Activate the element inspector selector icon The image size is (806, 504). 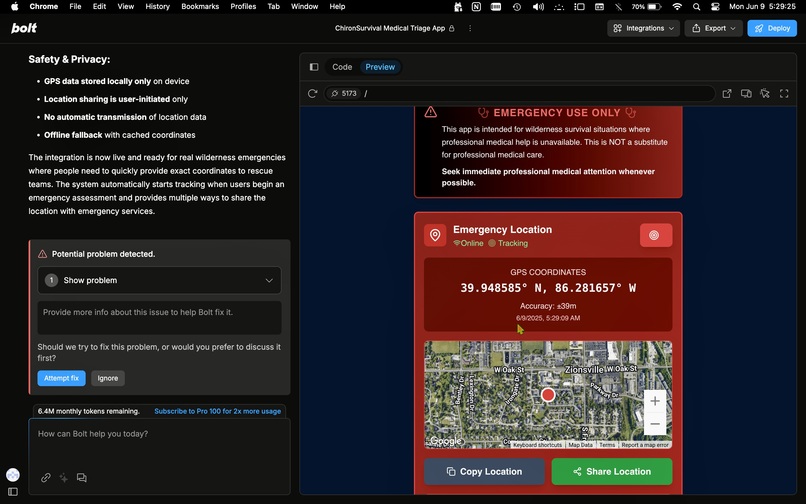pyautogui.click(x=765, y=93)
